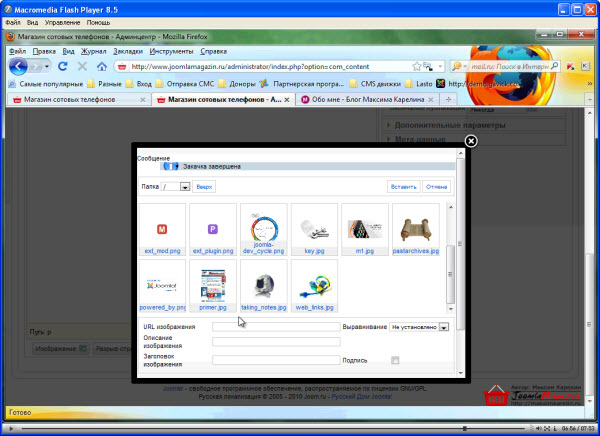Click the Firefox reload page icon
The height and width of the screenshot is (436, 600).
pyautogui.click(x=62, y=67)
